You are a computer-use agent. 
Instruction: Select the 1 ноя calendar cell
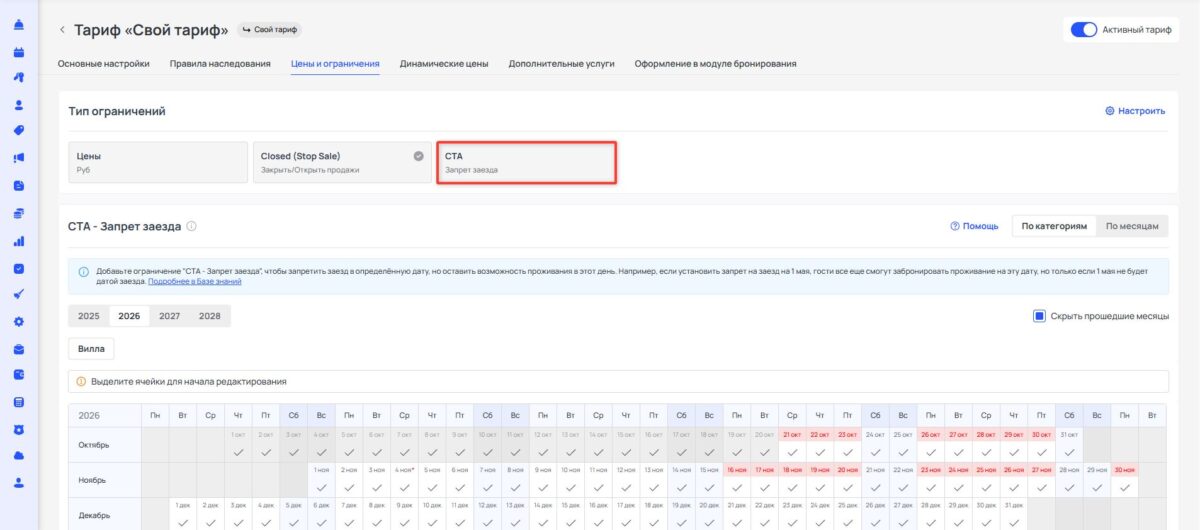[321, 480]
